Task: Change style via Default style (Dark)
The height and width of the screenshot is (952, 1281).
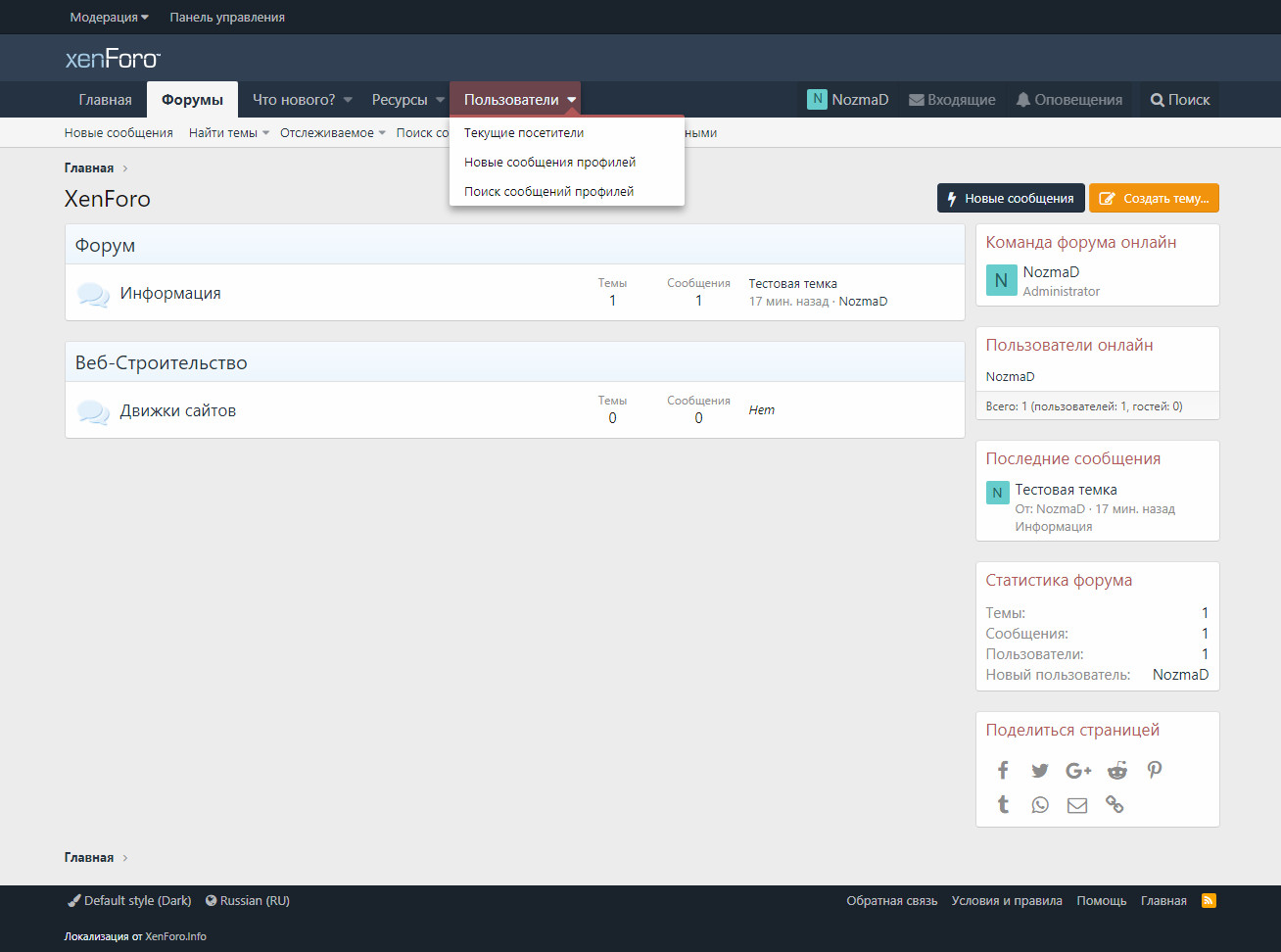Action: pos(130,901)
